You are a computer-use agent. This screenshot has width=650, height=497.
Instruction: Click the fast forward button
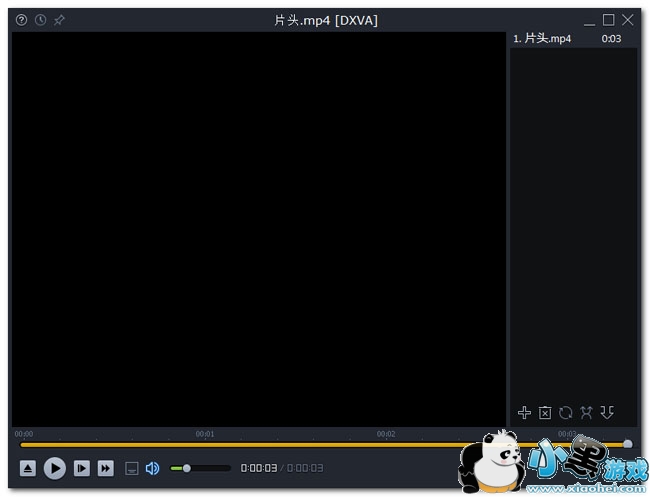(106, 468)
